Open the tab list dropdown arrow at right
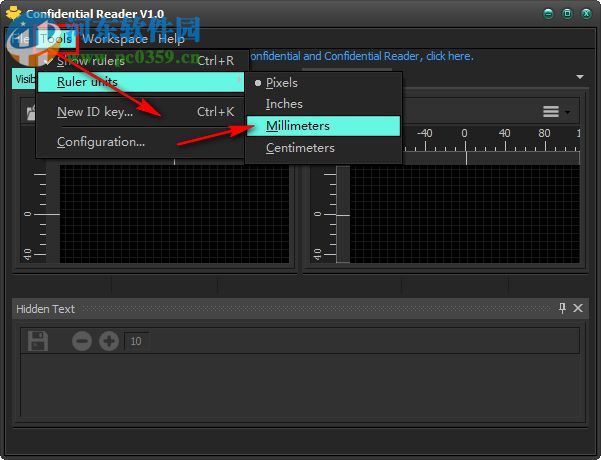This screenshot has width=601, height=460. (x=580, y=77)
